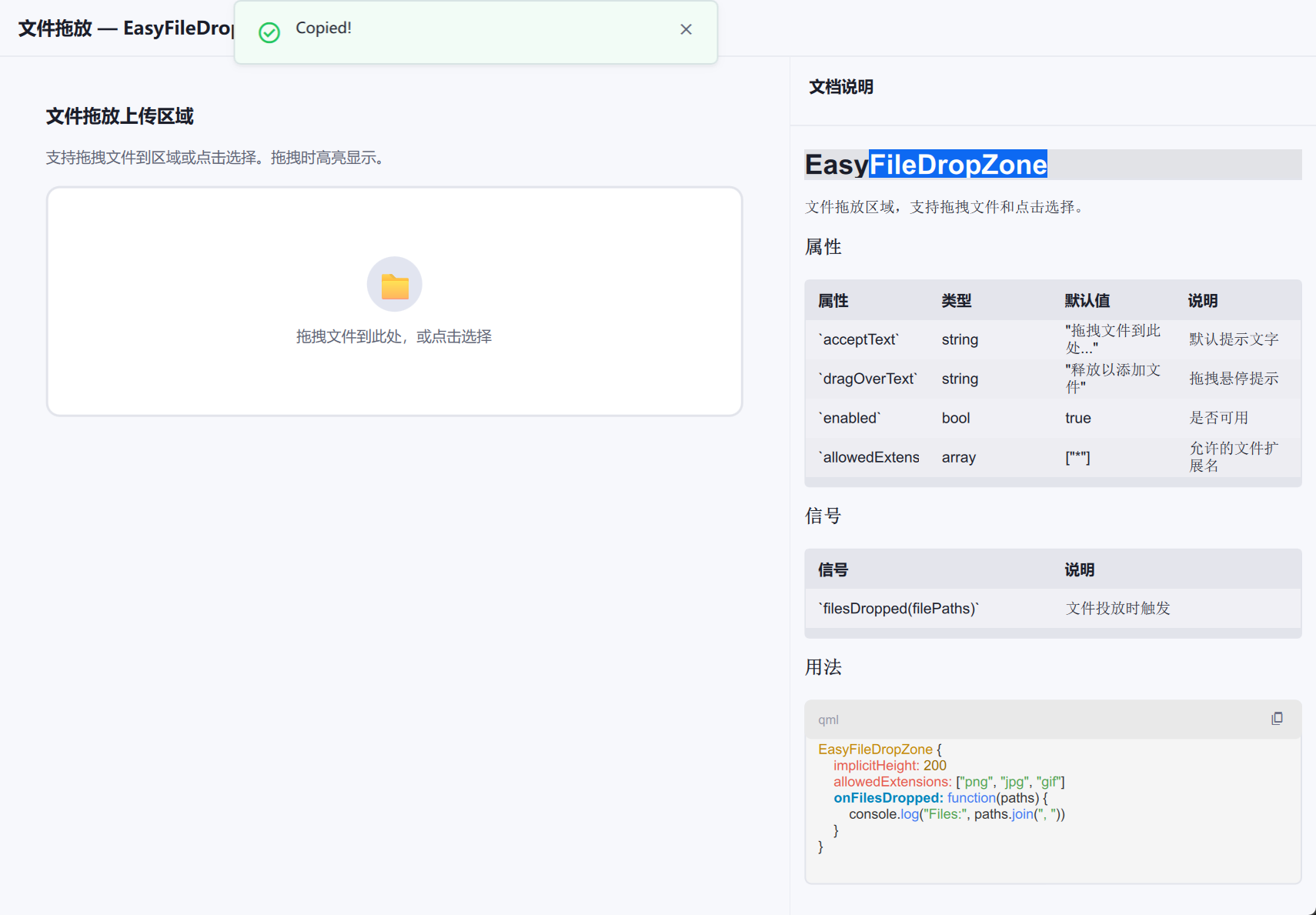The height and width of the screenshot is (915, 1316).
Task: Click the '拖拽悬停提示' description cell
Action: point(1234,379)
